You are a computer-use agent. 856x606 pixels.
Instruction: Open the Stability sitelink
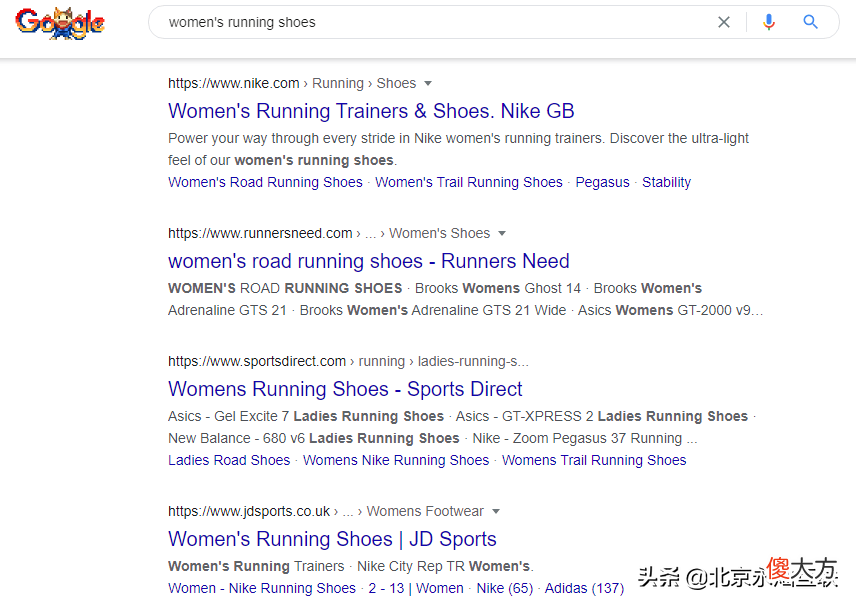[x=667, y=182]
